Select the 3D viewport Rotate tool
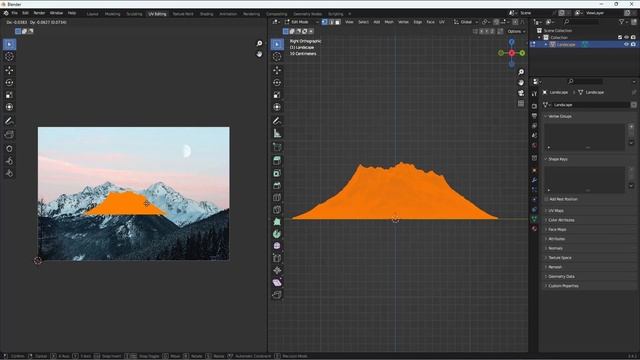Image resolution: width=640 pixels, height=360 pixels. (x=277, y=82)
